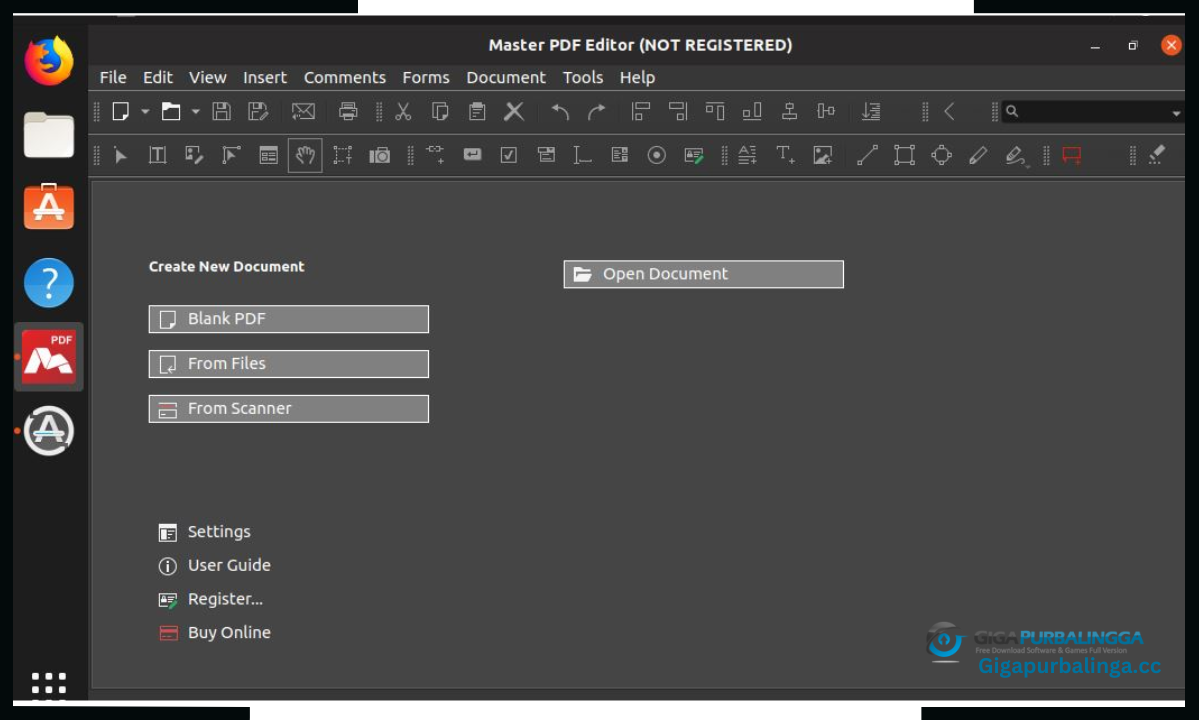Toggle the Hand tool
1200x720 pixels.
(x=305, y=155)
